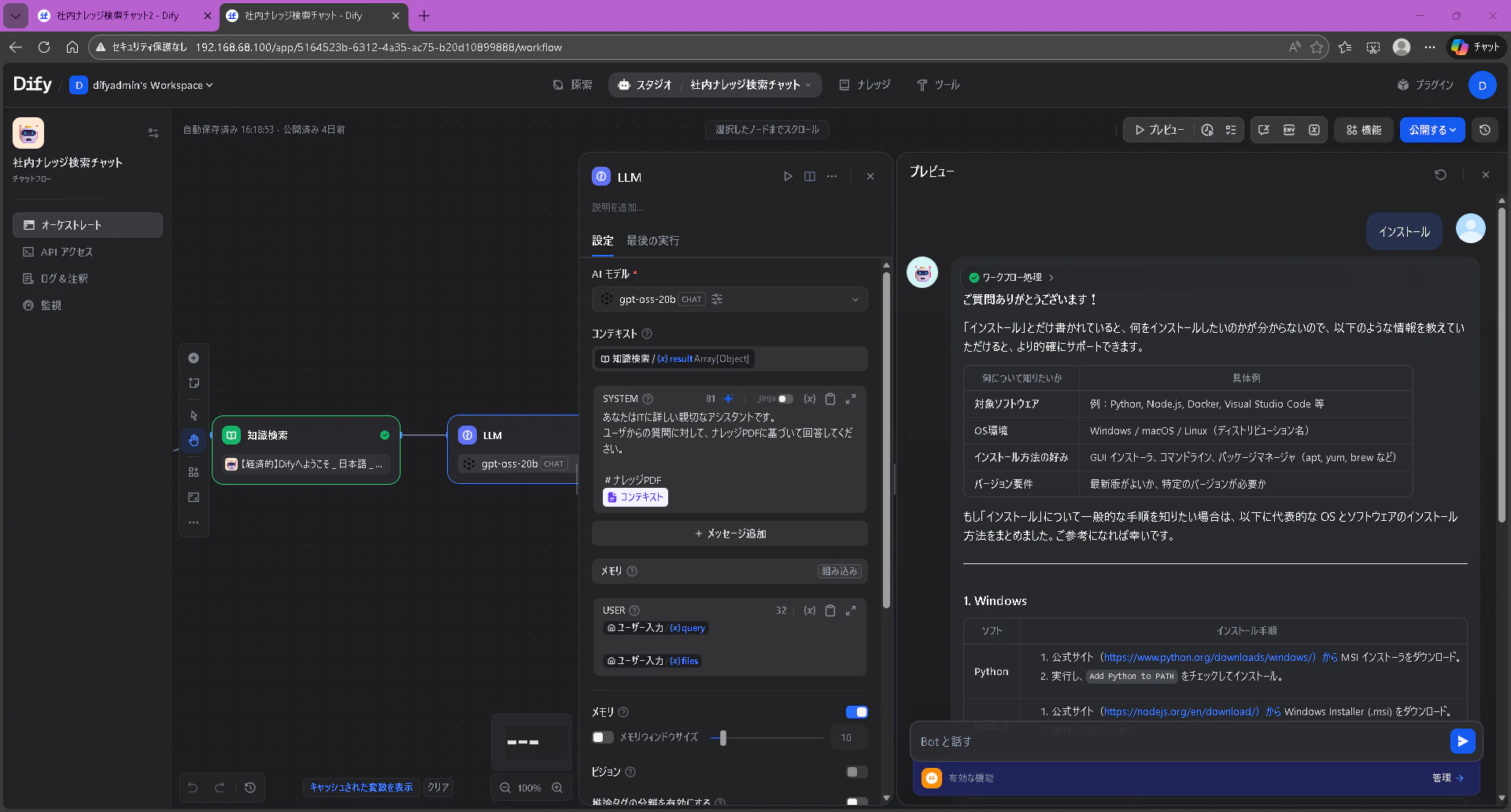Add a block with the plus icon
The image size is (1511, 812).
[x=194, y=358]
